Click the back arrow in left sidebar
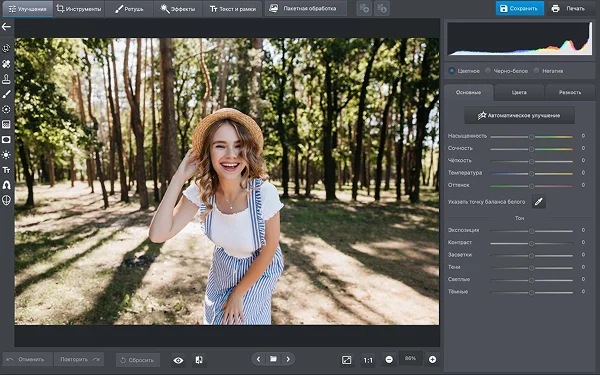The width and height of the screenshot is (600, 375). [6, 27]
